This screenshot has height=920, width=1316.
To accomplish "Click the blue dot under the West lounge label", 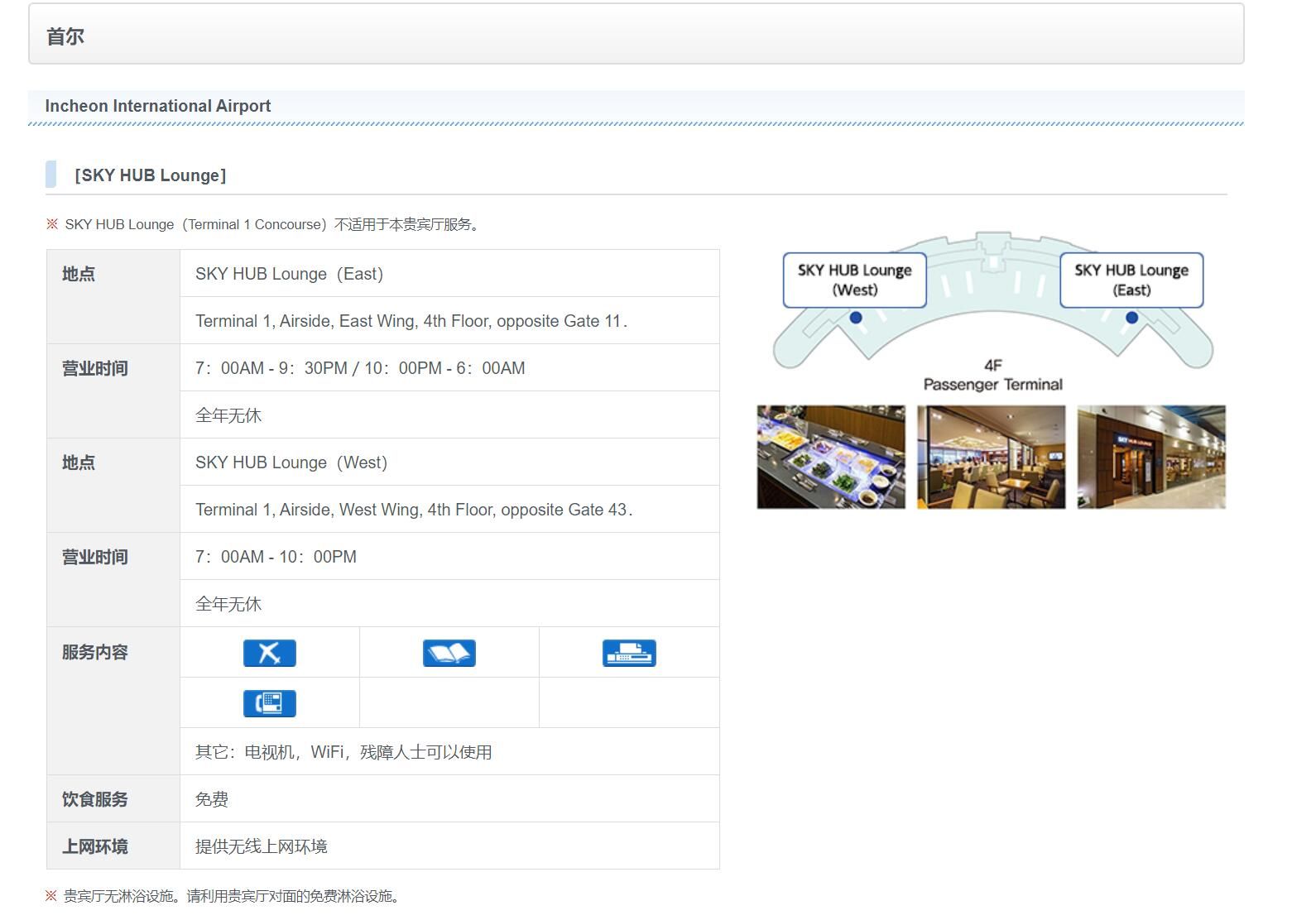I will 856,318.
